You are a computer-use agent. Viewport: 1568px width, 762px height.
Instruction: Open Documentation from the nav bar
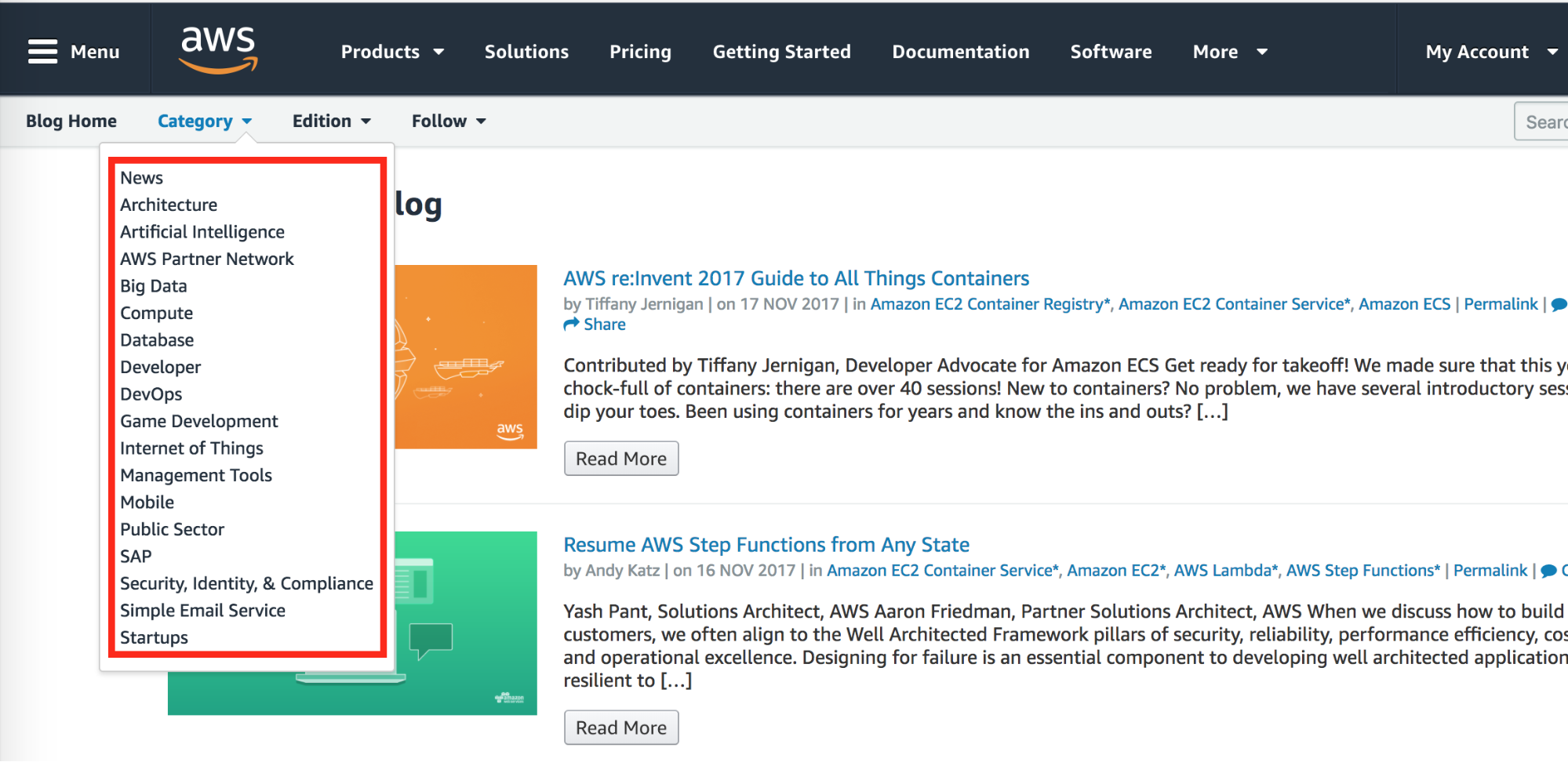click(x=960, y=52)
